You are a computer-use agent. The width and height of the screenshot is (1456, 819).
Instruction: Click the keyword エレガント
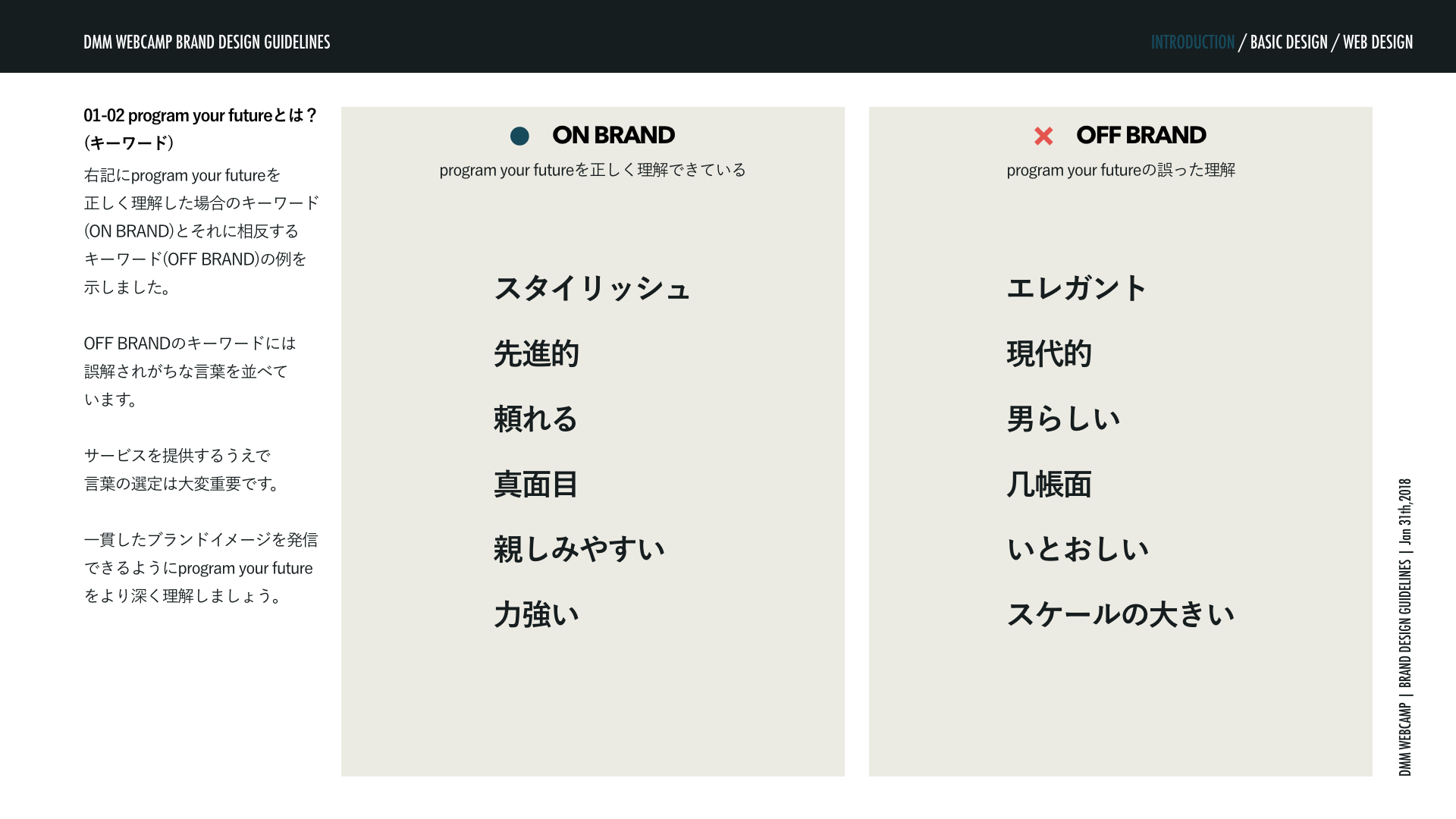click(x=1076, y=288)
